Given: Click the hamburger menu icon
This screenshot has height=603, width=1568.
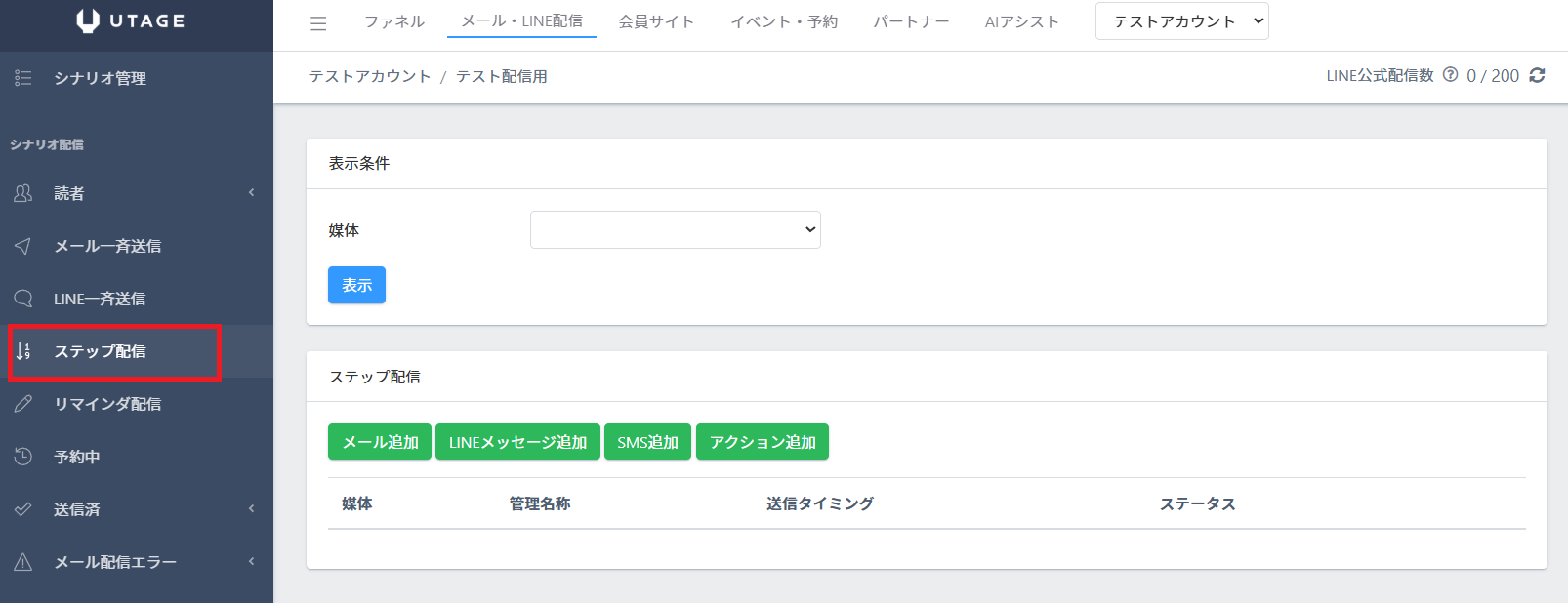Looking at the screenshot, I should (318, 23).
